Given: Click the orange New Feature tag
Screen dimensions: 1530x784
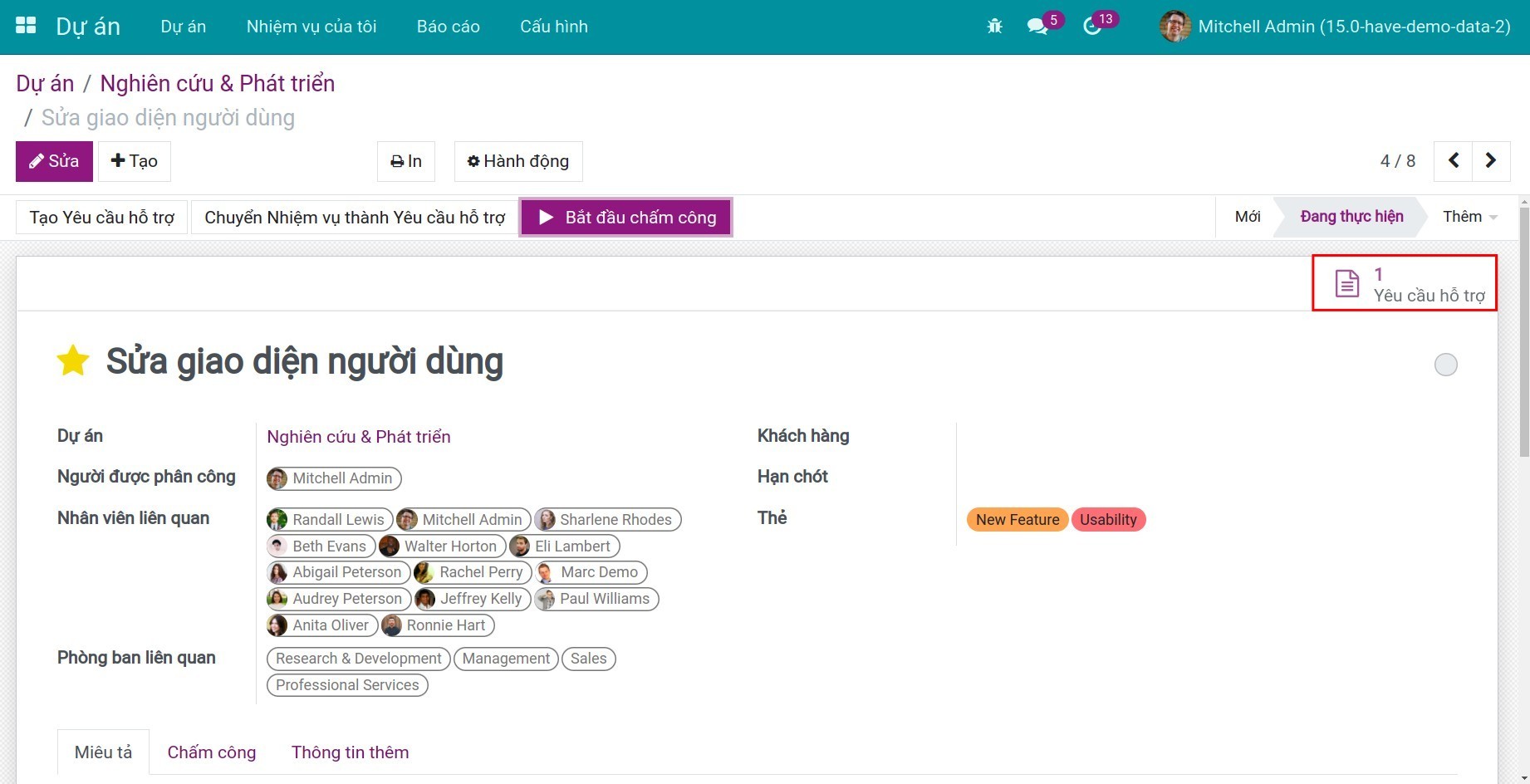Looking at the screenshot, I should [1017, 520].
